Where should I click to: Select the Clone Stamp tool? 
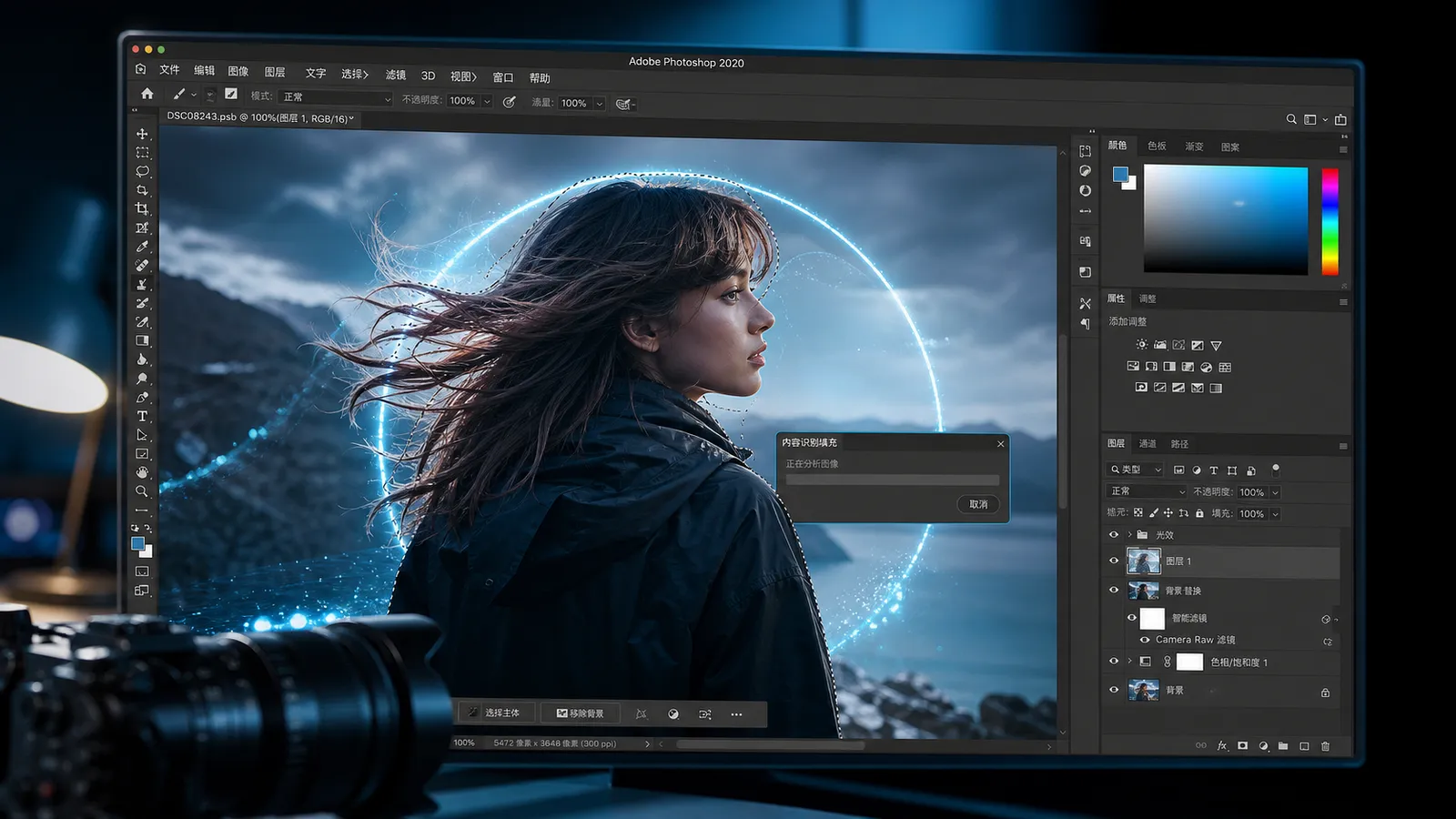coord(142,285)
